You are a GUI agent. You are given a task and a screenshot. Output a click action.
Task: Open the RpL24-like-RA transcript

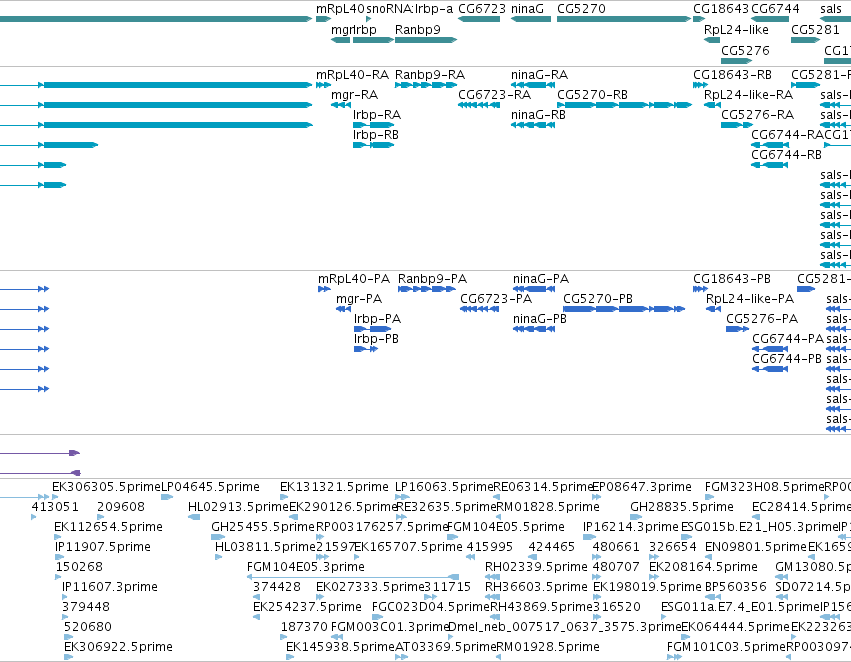[x=712, y=105]
